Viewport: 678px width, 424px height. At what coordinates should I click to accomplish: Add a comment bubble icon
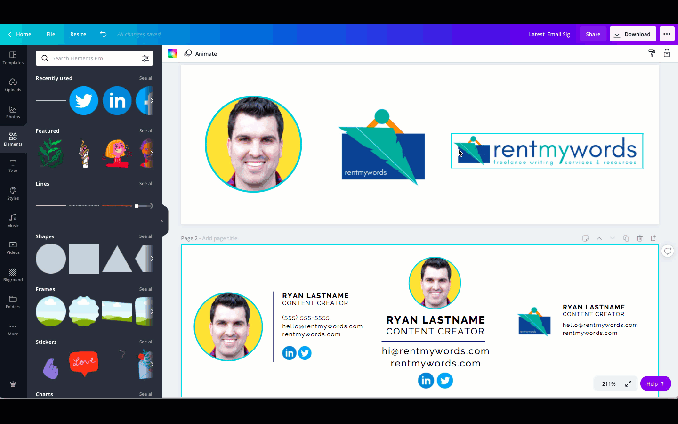click(668, 251)
